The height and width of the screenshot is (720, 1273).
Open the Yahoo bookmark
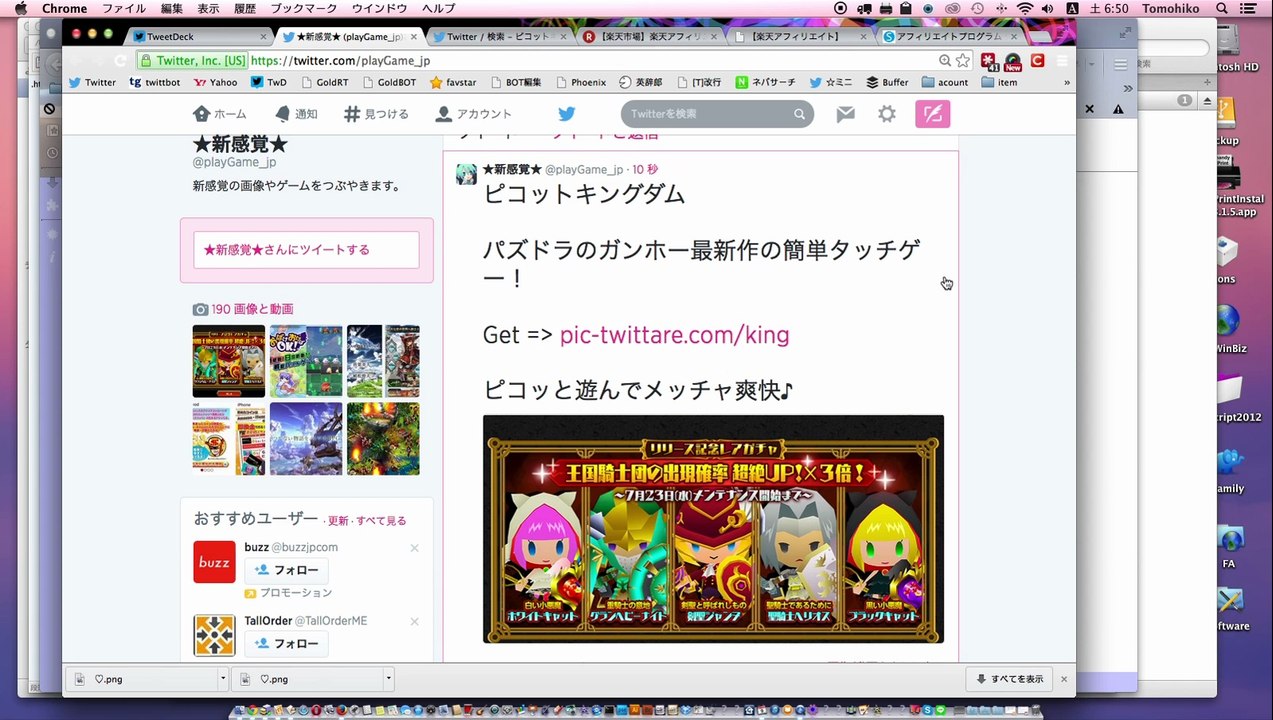coord(215,82)
